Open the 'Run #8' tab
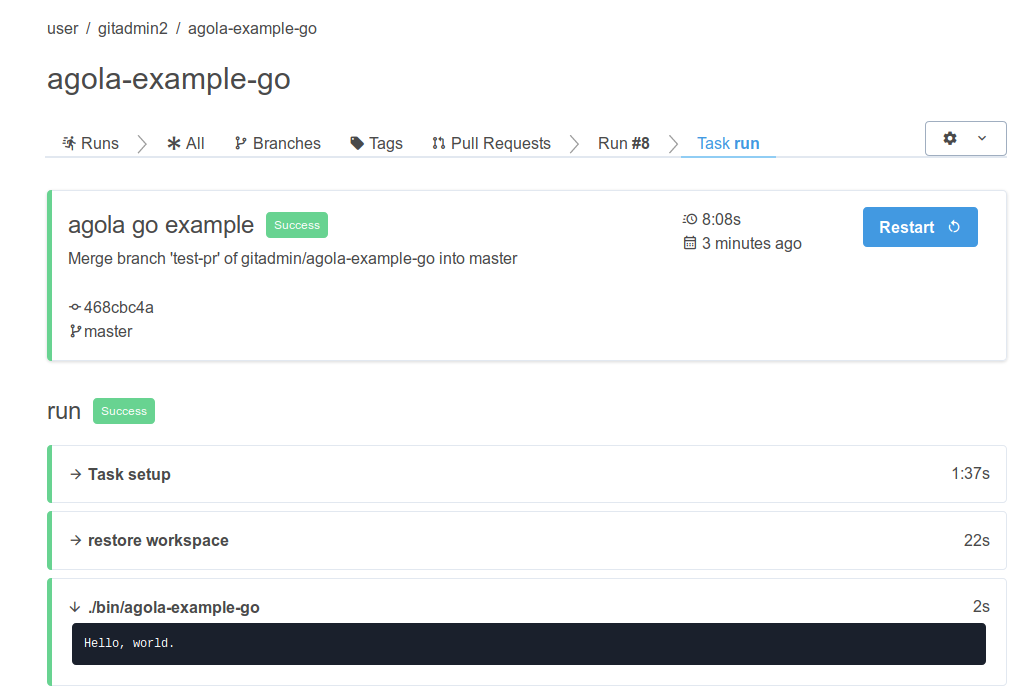Viewport: 1017px width, 693px height. [623, 143]
